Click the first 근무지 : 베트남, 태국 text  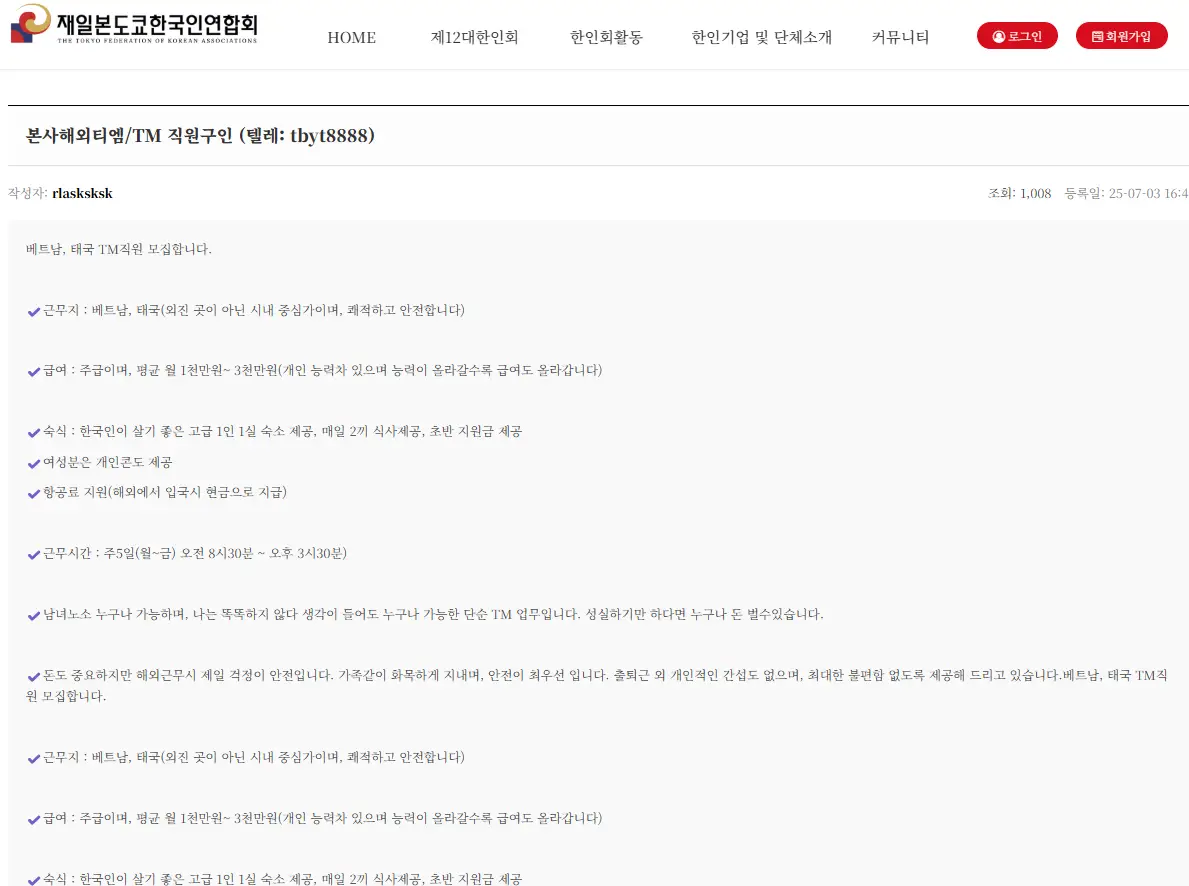click(x=253, y=309)
